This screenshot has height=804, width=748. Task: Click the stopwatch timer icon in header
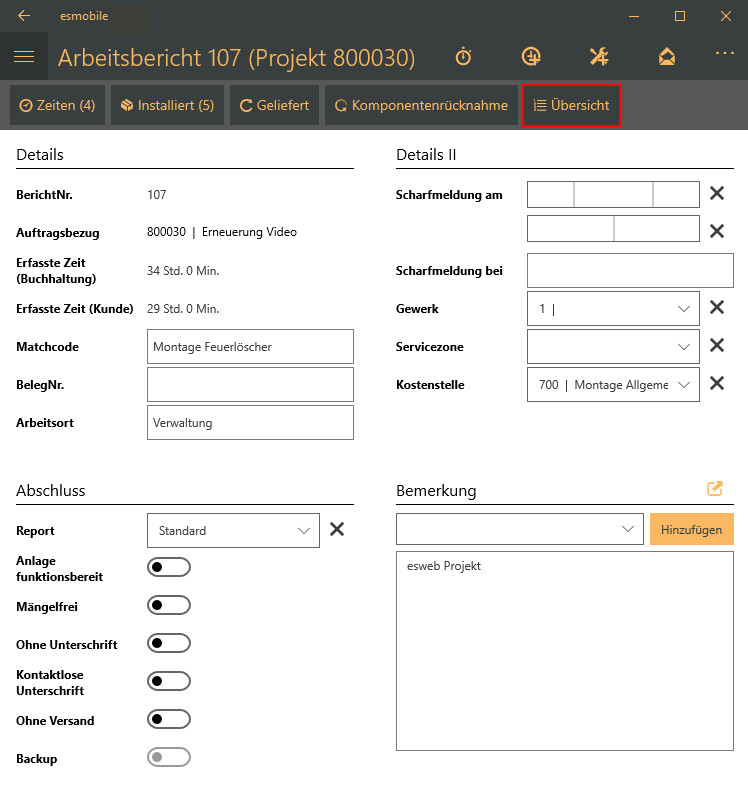pos(463,57)
